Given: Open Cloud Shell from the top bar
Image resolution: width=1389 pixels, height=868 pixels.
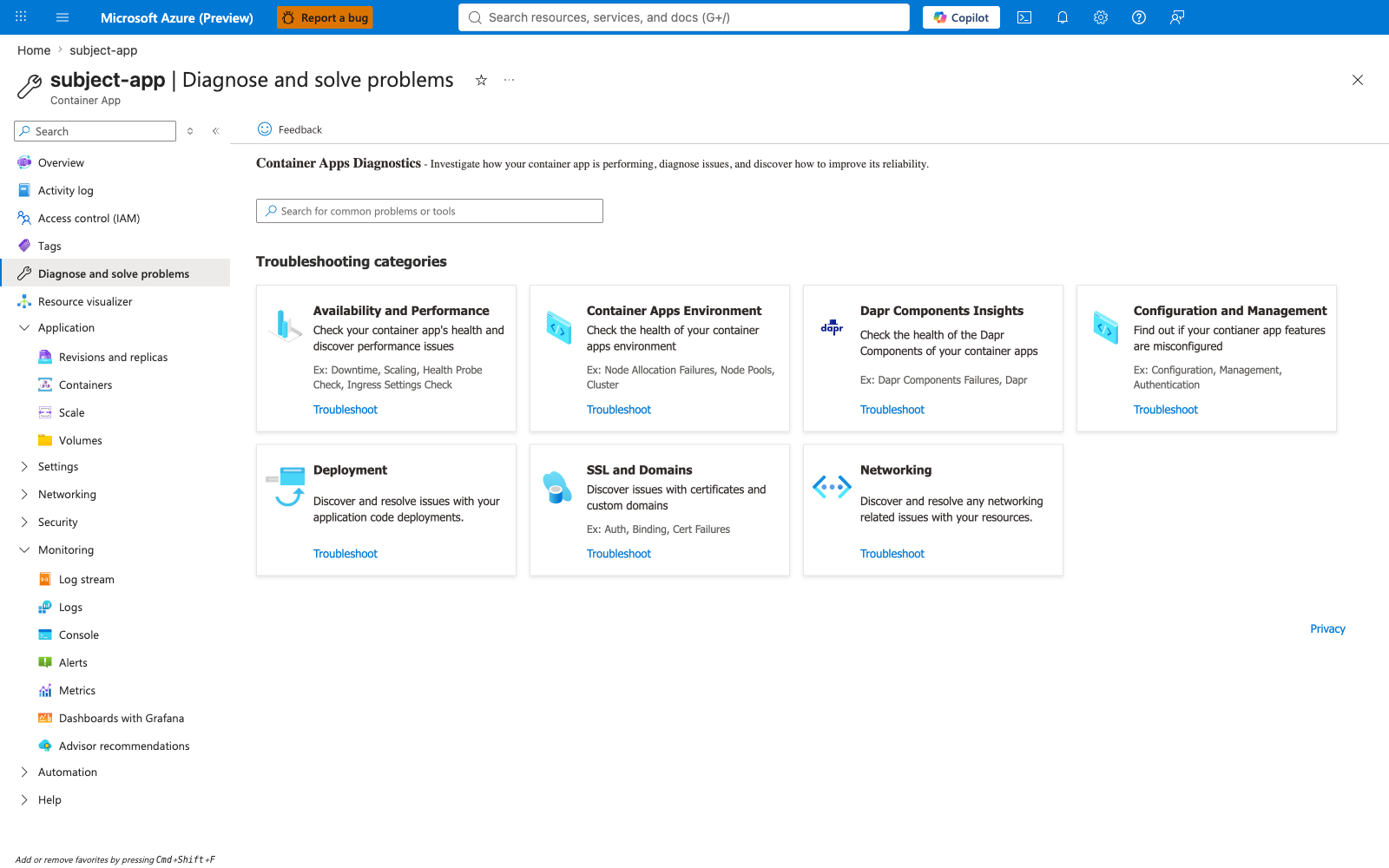Looking at the screenshot, I should click(1024, 17).
